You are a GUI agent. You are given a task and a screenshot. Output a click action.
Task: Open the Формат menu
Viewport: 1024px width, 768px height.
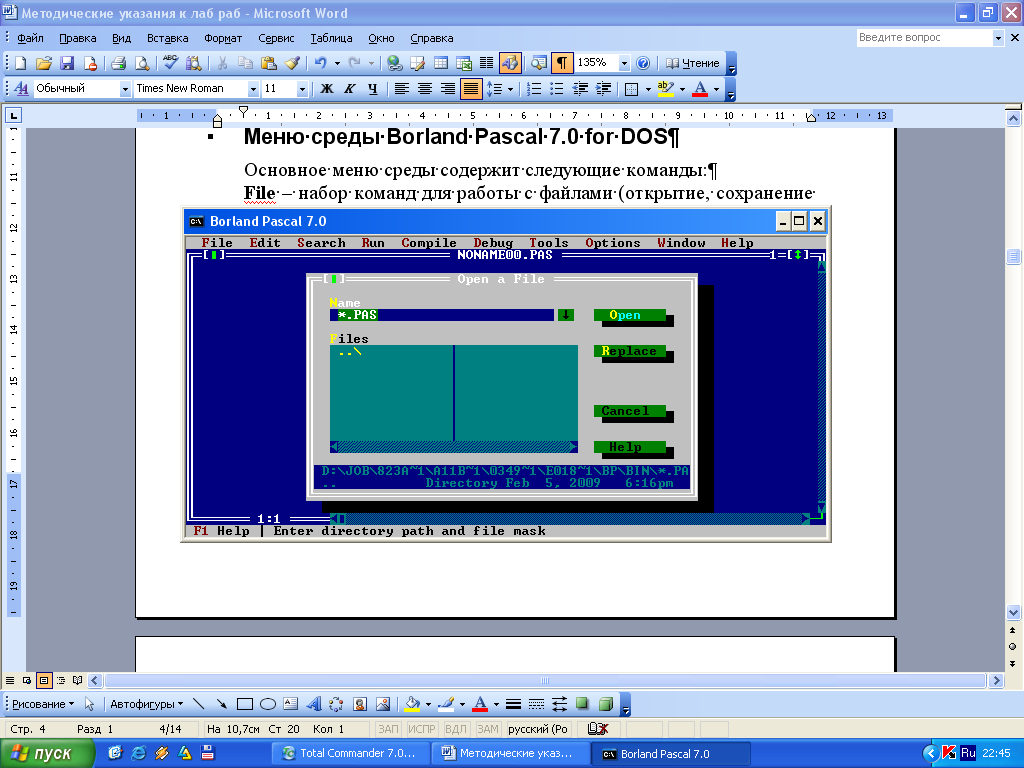coord(223,39)
